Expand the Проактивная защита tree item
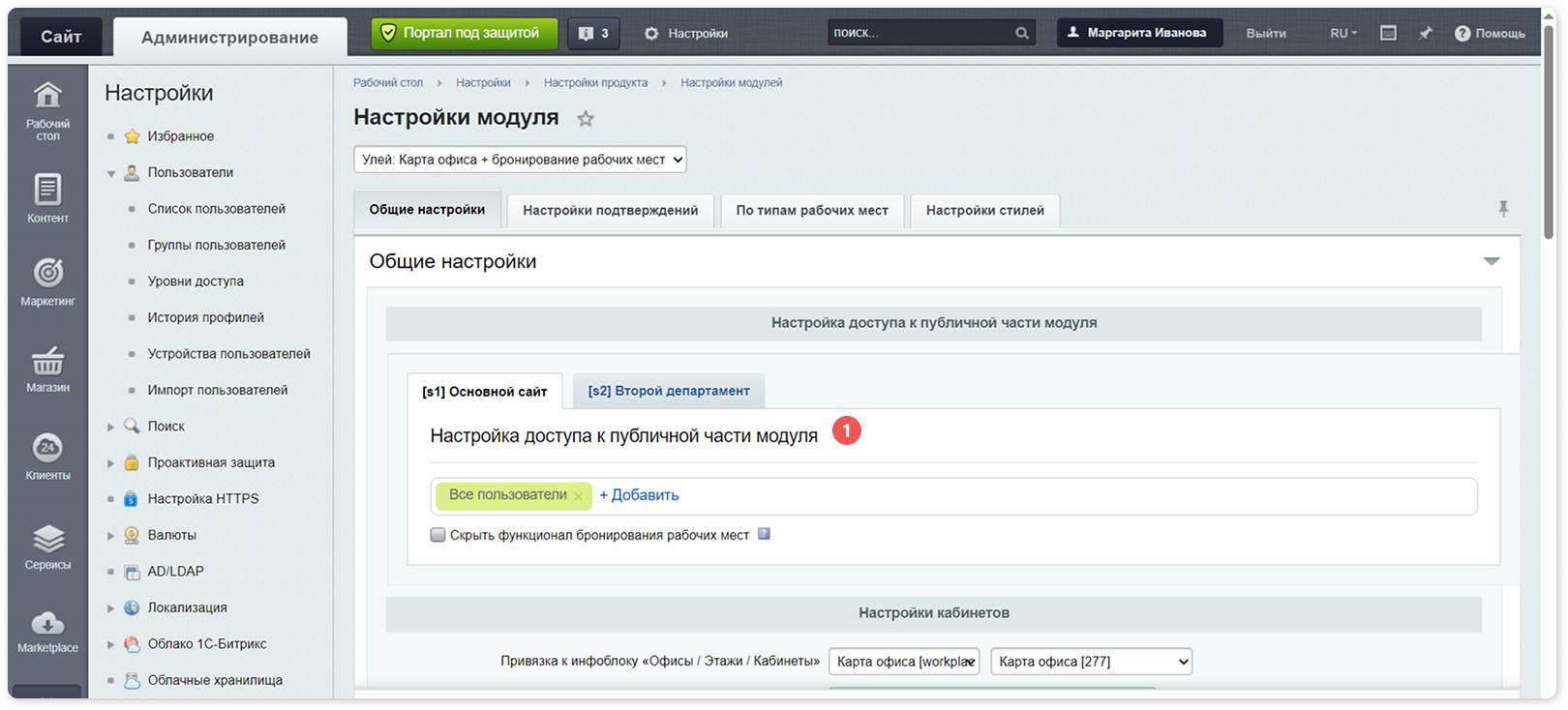 tap(110, 463)
